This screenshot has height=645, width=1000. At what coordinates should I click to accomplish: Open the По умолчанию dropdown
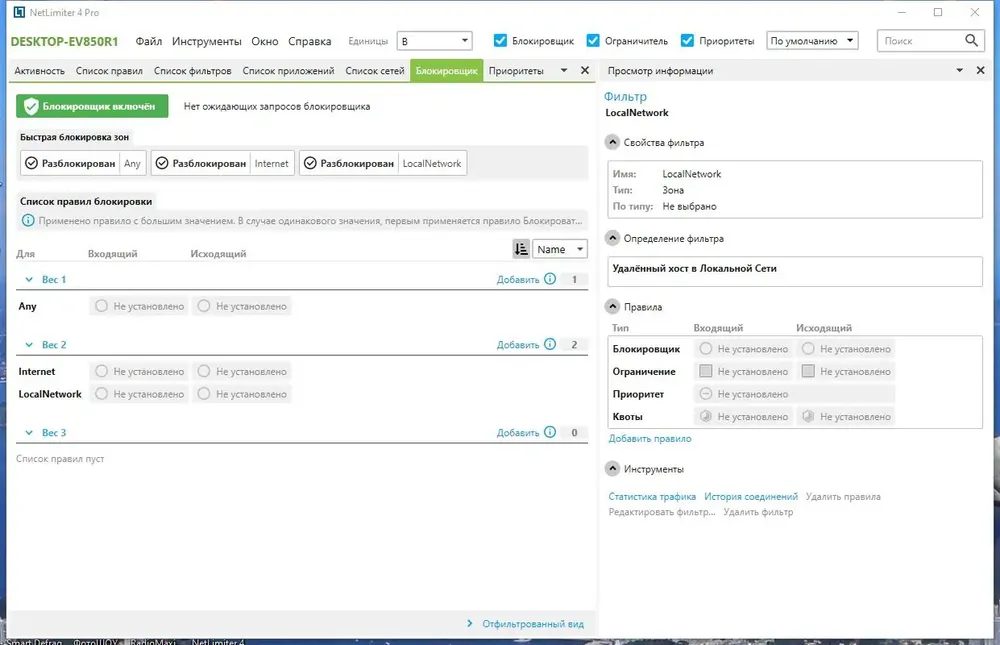812,41
